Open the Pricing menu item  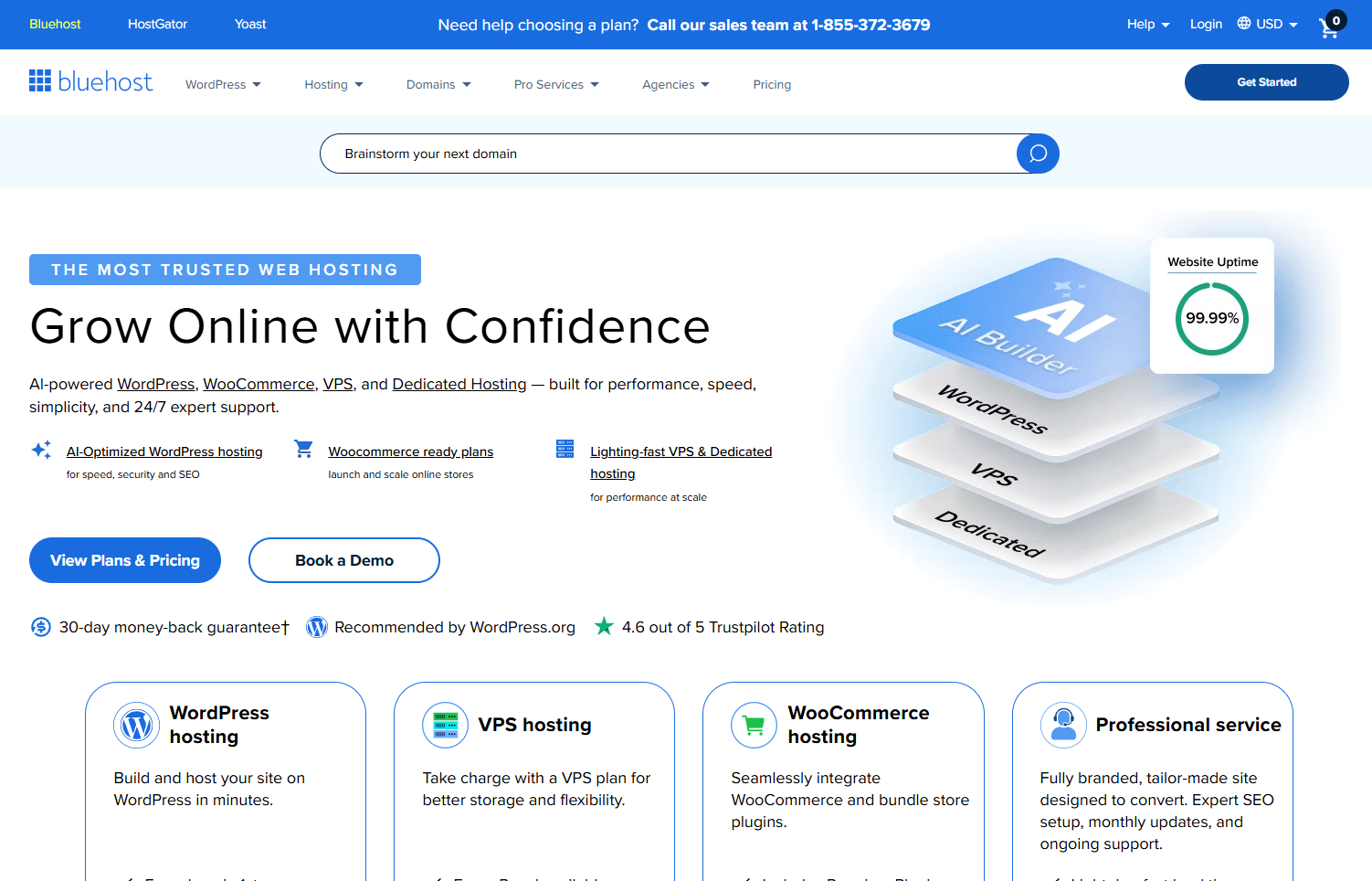tap(772, 84)
